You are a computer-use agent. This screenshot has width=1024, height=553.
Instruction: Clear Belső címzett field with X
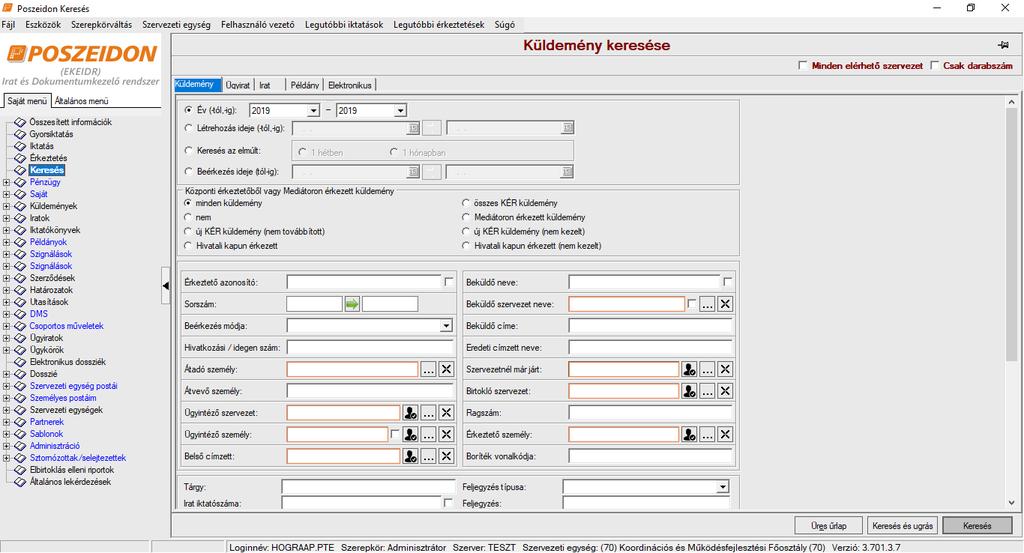(x=446, y=456)
